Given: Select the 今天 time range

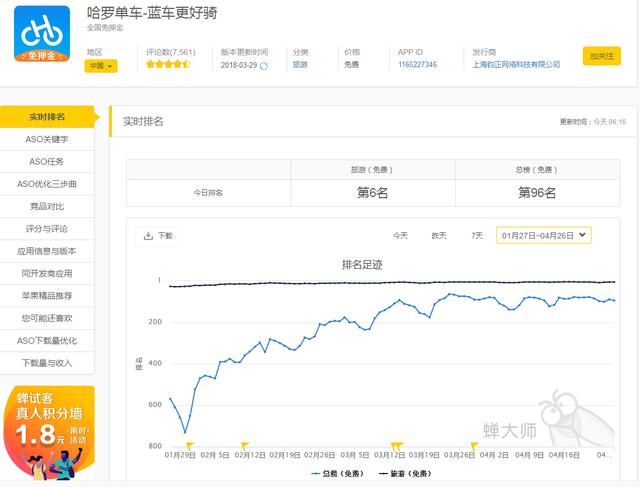Looking at the screenshot, I should 400,236.
